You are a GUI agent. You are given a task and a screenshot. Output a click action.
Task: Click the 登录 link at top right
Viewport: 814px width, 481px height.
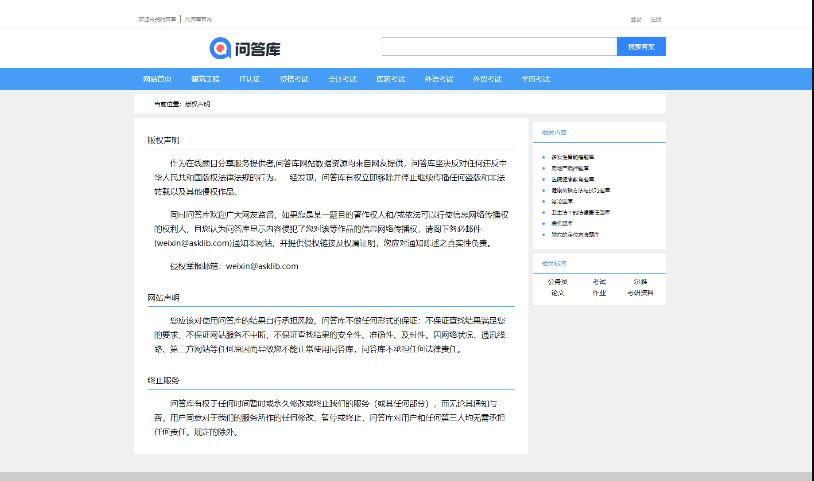pyautogui.click(x=636, y=19)
